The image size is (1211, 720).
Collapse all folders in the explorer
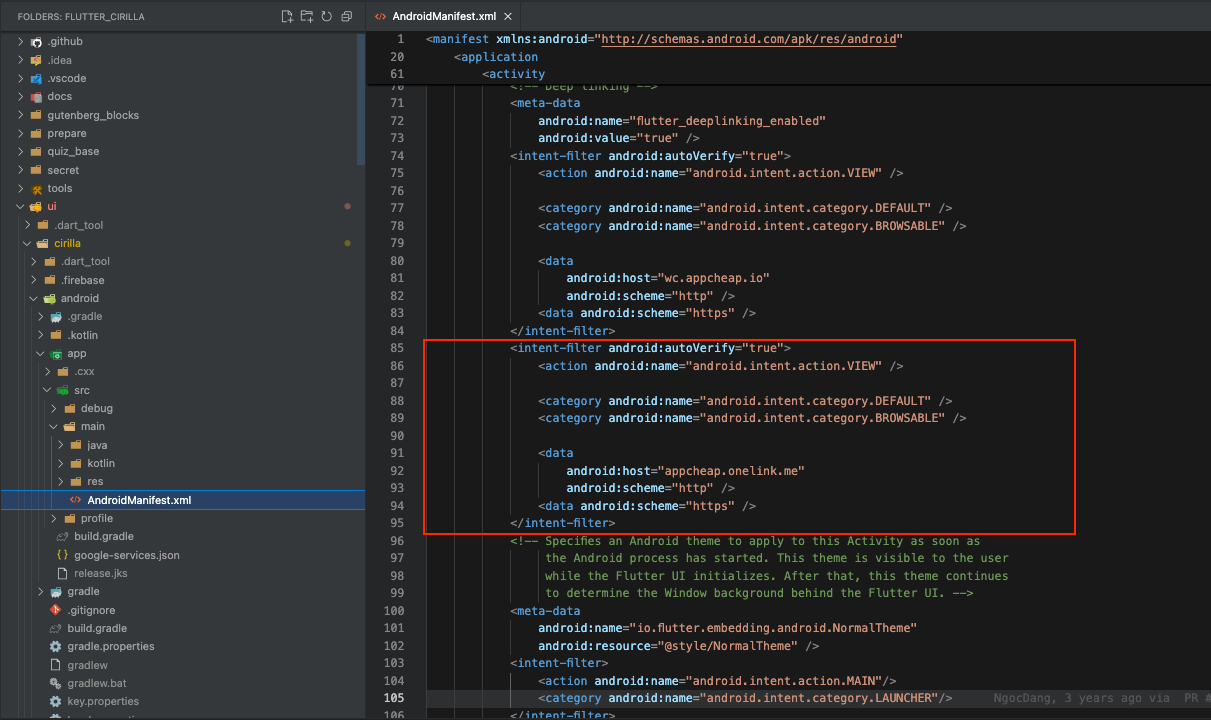346,17
